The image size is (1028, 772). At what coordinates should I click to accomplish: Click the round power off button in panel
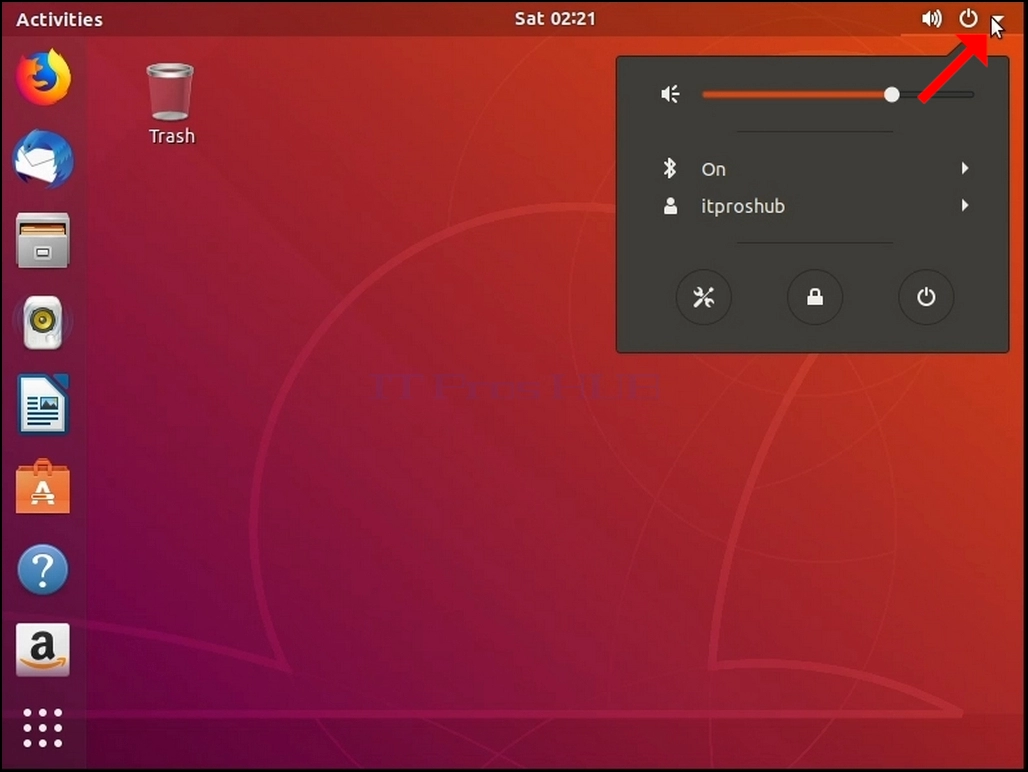[926, 297]
